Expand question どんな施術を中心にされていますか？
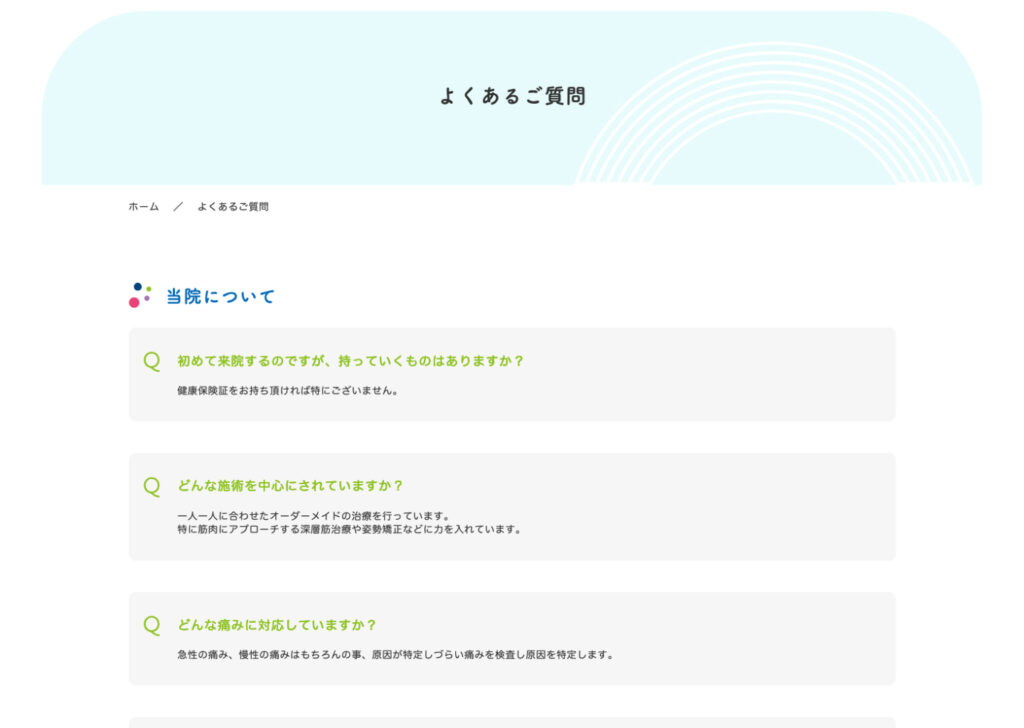 pyautogui.click(x=290, y=486)
